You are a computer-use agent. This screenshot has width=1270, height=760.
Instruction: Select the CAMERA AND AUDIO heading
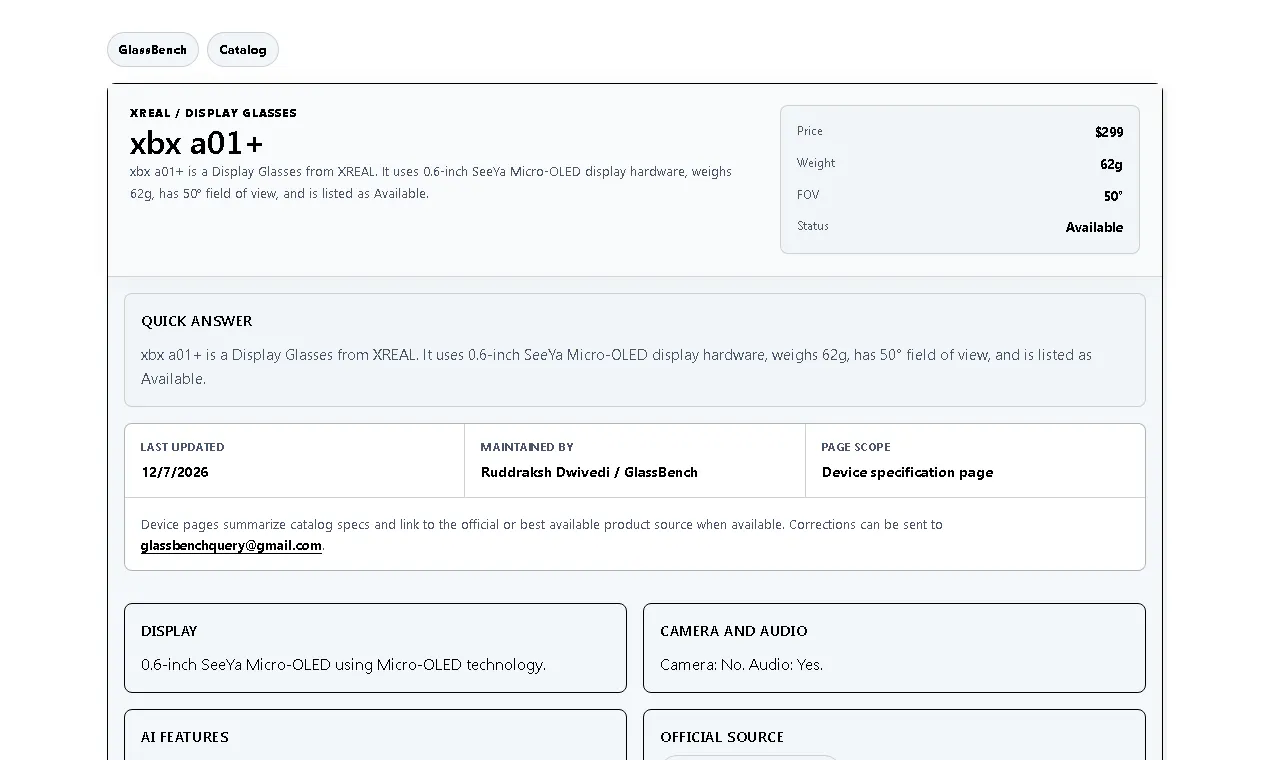pos(734,631)
